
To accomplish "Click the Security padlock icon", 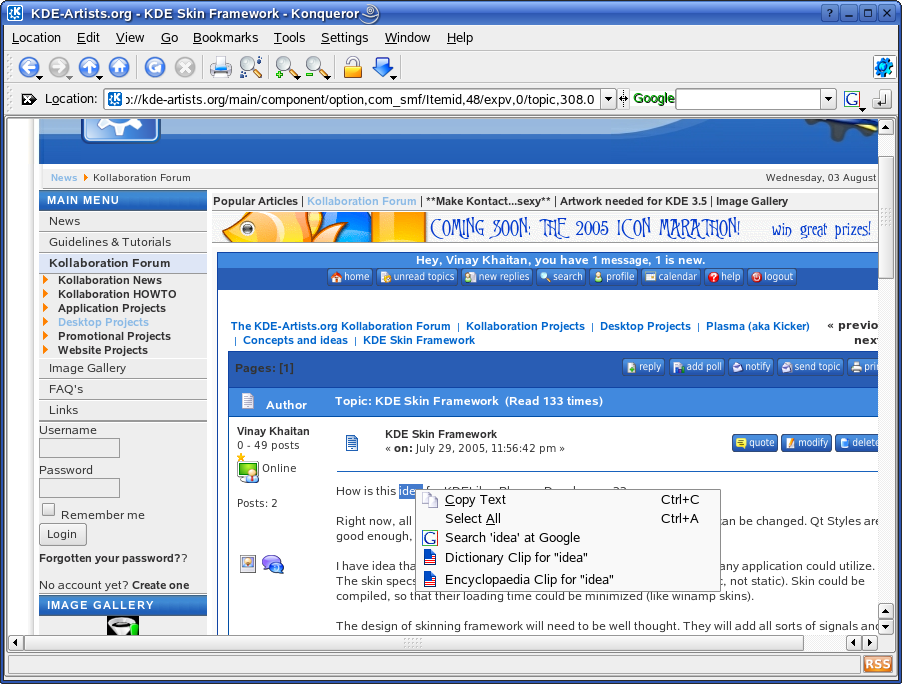I will click(x=353, y=67).
